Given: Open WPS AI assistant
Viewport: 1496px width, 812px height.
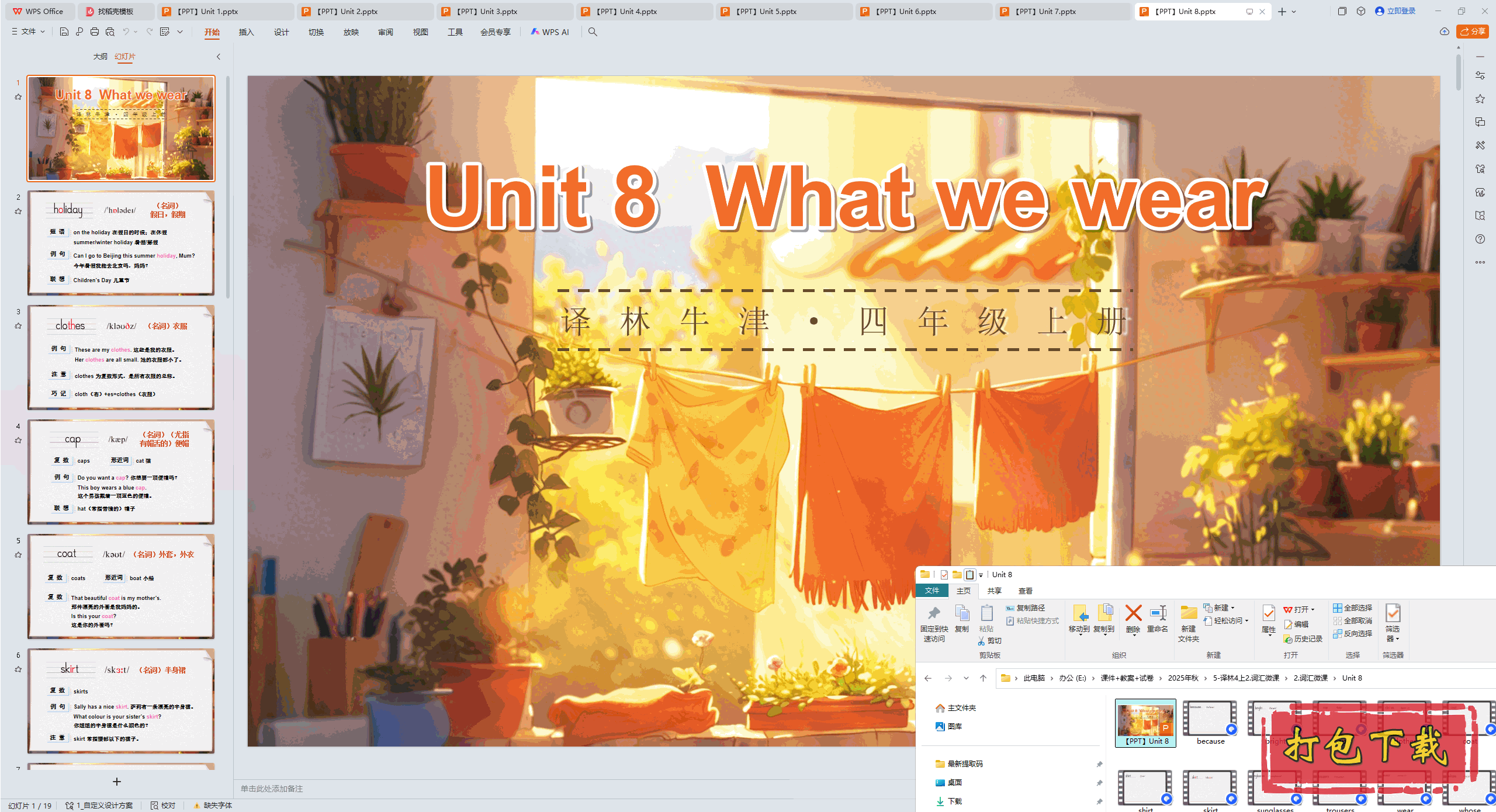Looking at the screenshot, I should [x=550, y=32].
